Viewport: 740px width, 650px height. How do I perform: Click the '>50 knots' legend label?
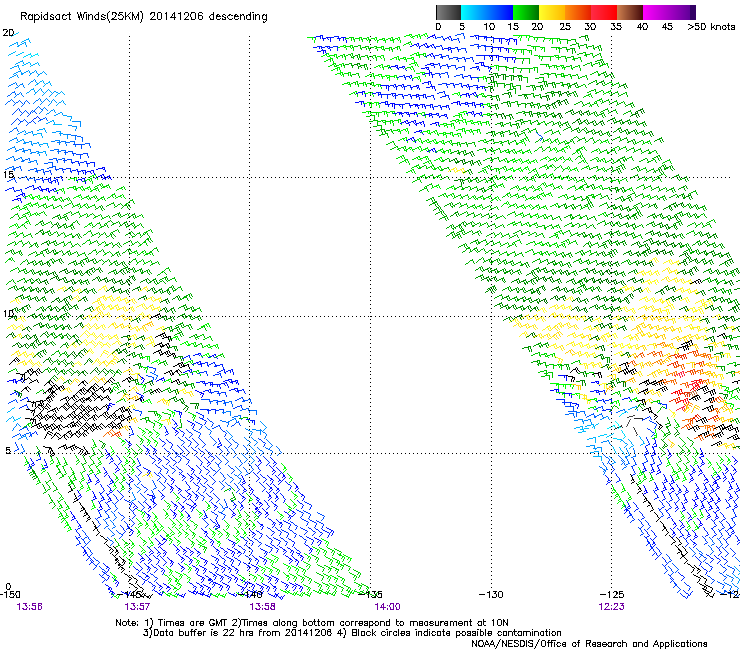(x=711, y=27)
